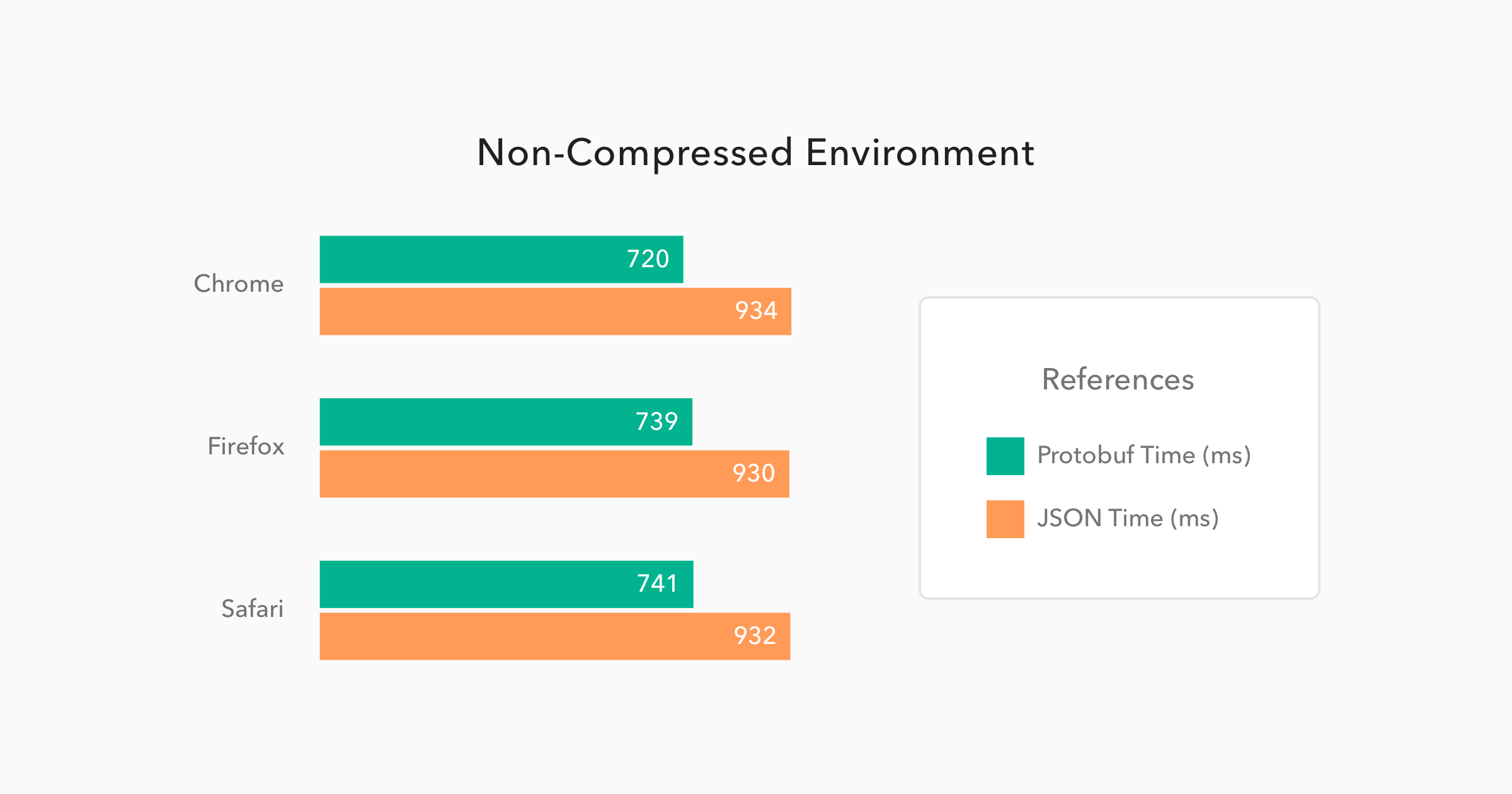Screen dimensions: 1512x794
Task: Click the "Non-Compressed Environment" chart title
Action: pos(755,152)
